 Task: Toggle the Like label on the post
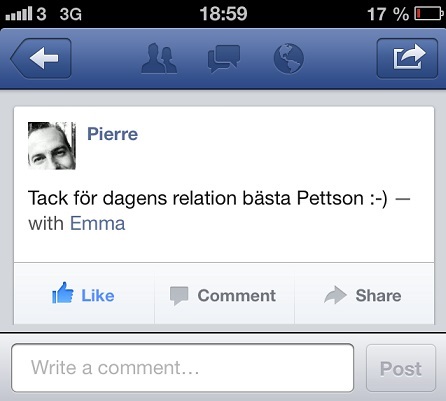click(98, 296)
